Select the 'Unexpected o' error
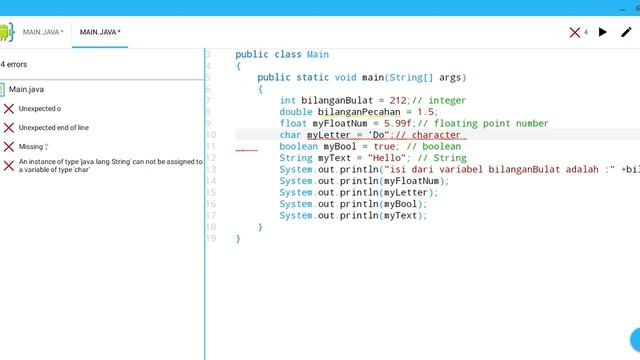Viewport: 640px width, 360px height. 40,109
